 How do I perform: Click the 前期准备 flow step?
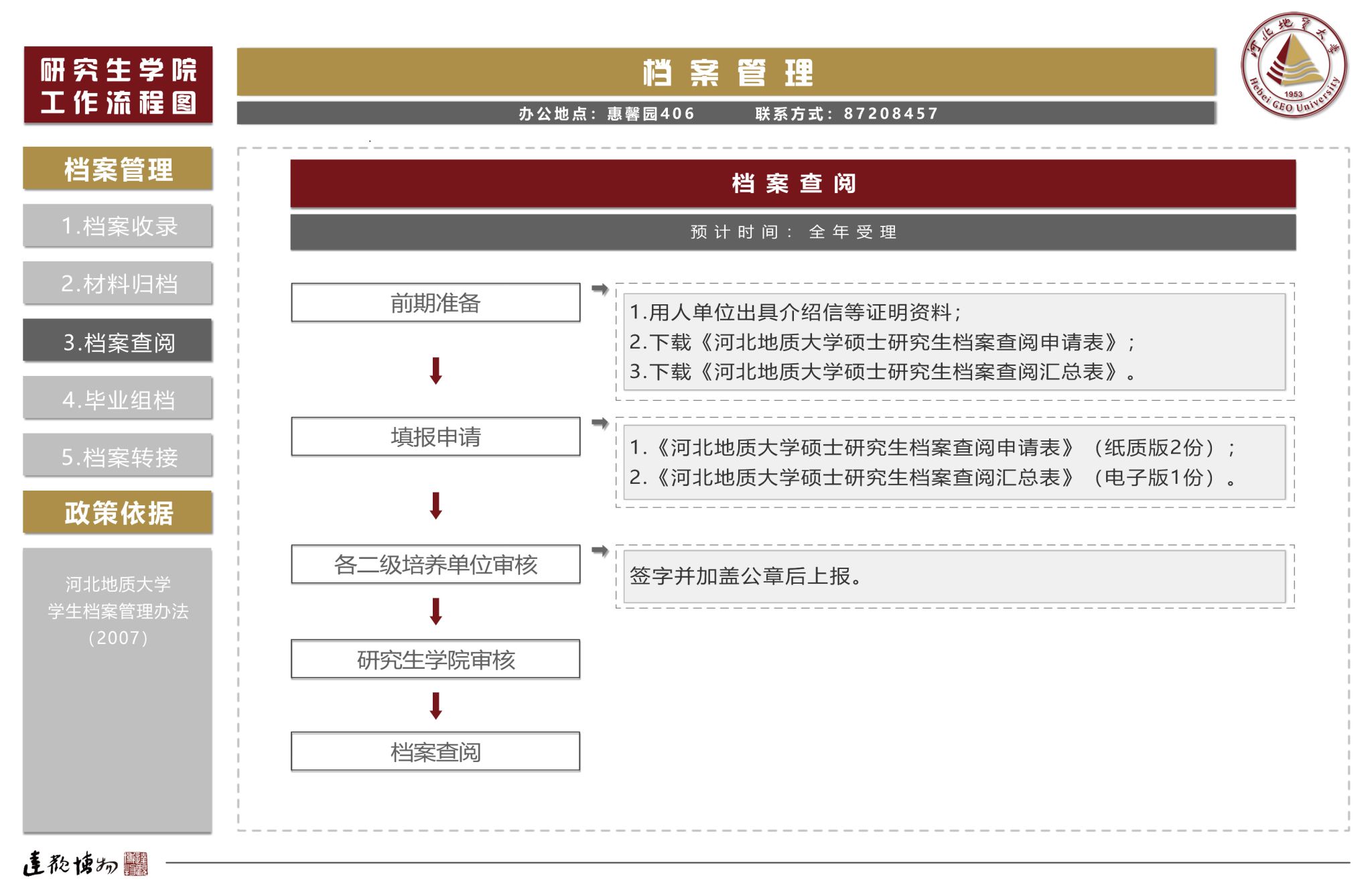point(435,303)
